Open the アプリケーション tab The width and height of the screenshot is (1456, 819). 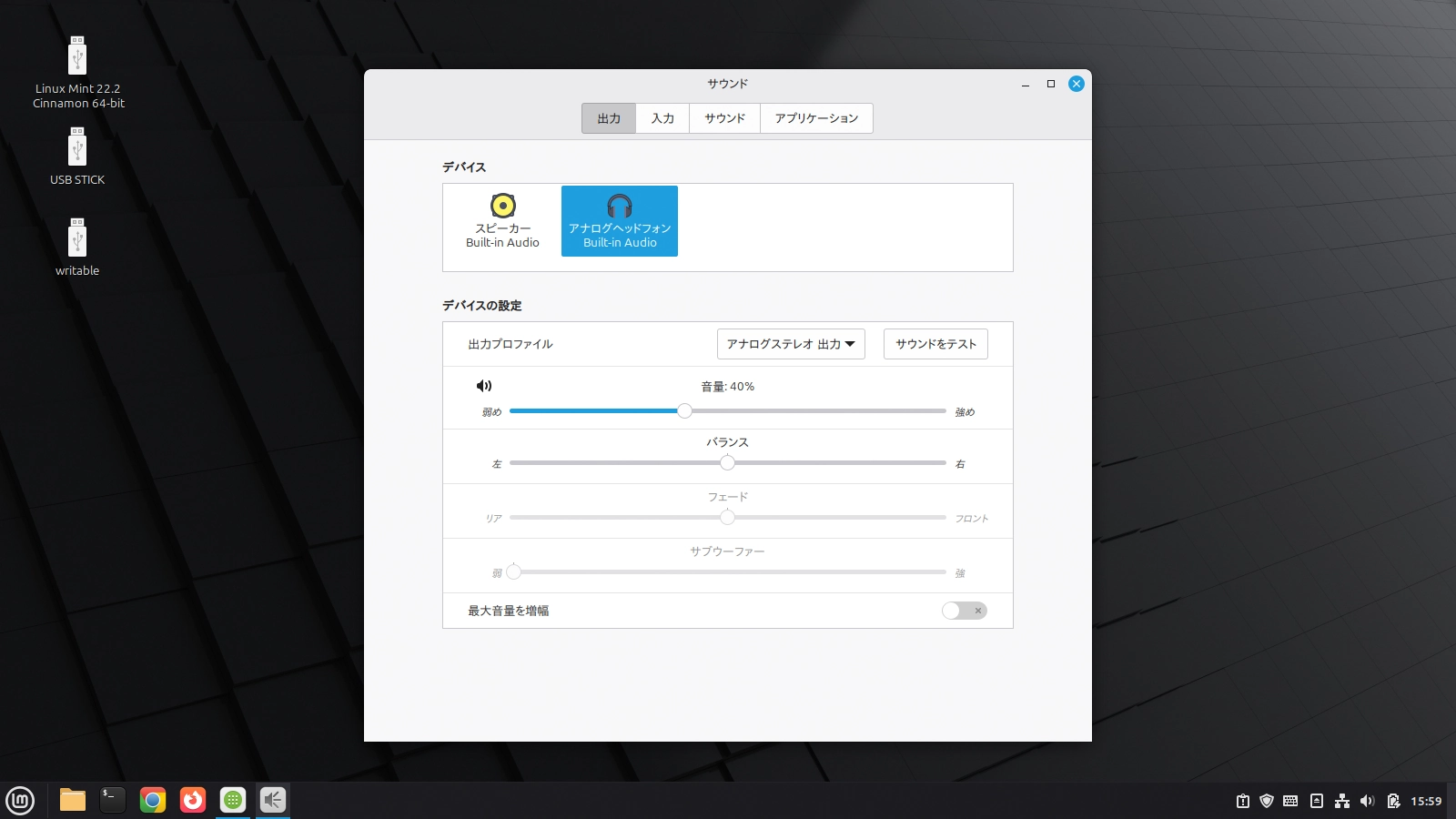pos(816,117)
